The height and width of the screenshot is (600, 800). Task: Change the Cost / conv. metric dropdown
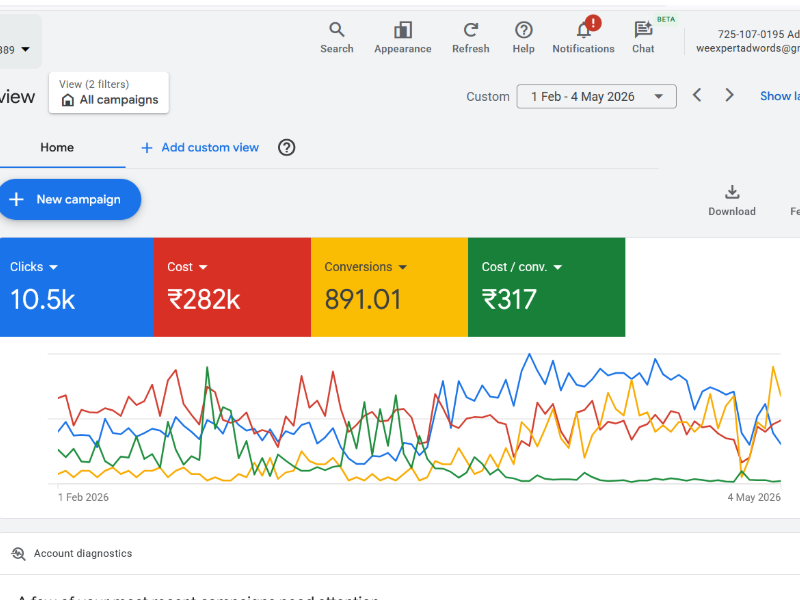[x=558, y=267]
